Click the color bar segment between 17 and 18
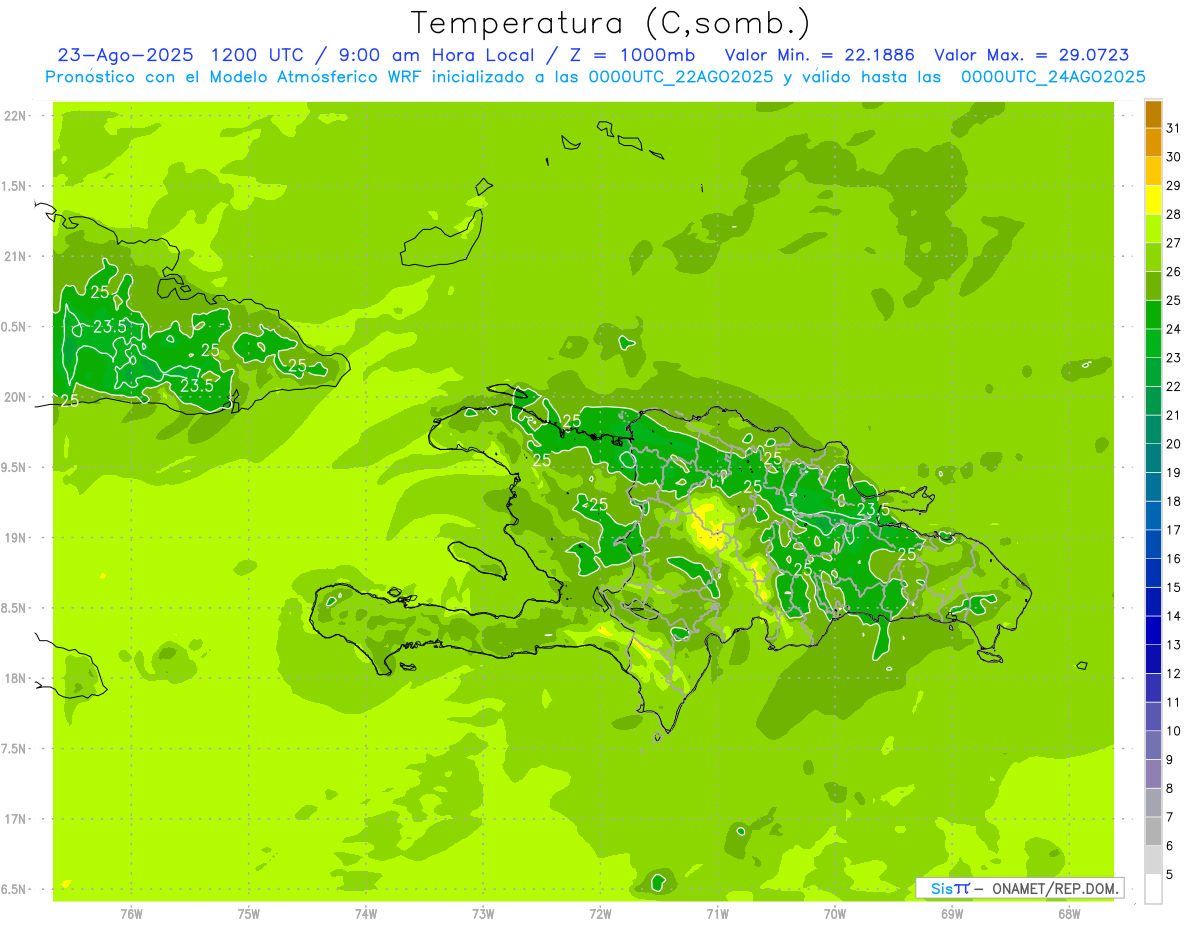This screenshot has height=927, width=1200. point(1153,516)
